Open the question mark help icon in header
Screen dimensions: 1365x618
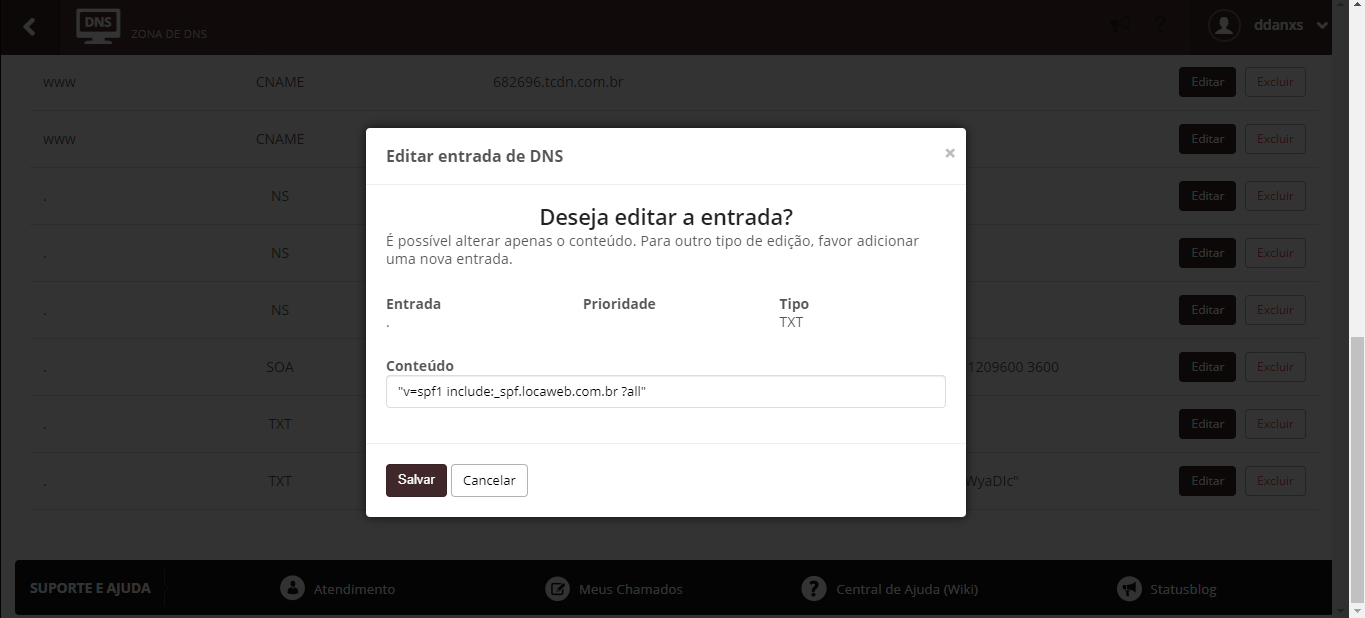coord(1161,26)
